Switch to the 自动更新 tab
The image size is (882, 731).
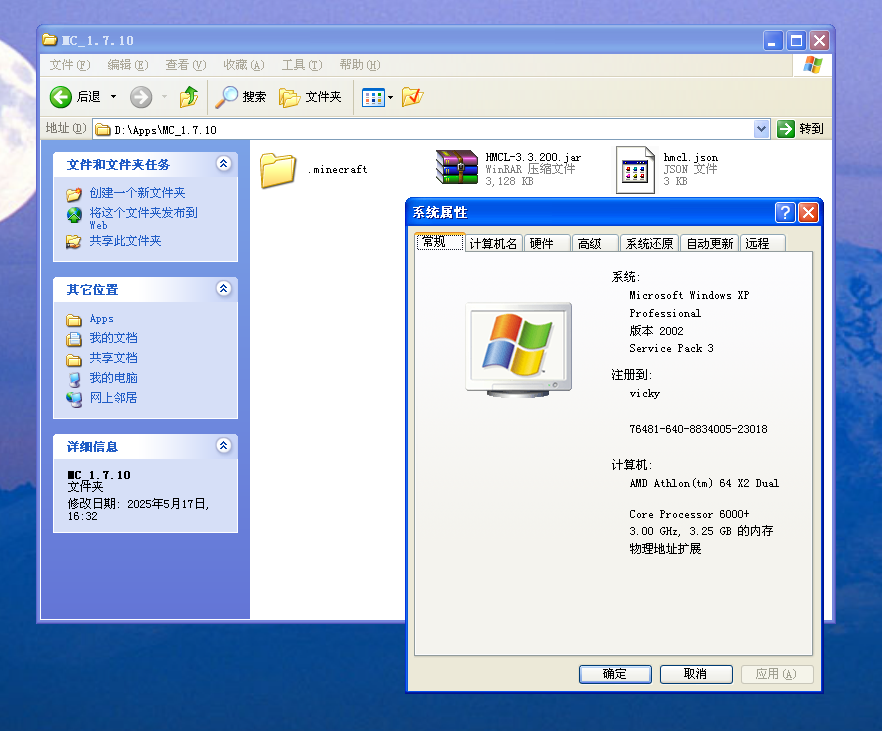coord(709,243)
